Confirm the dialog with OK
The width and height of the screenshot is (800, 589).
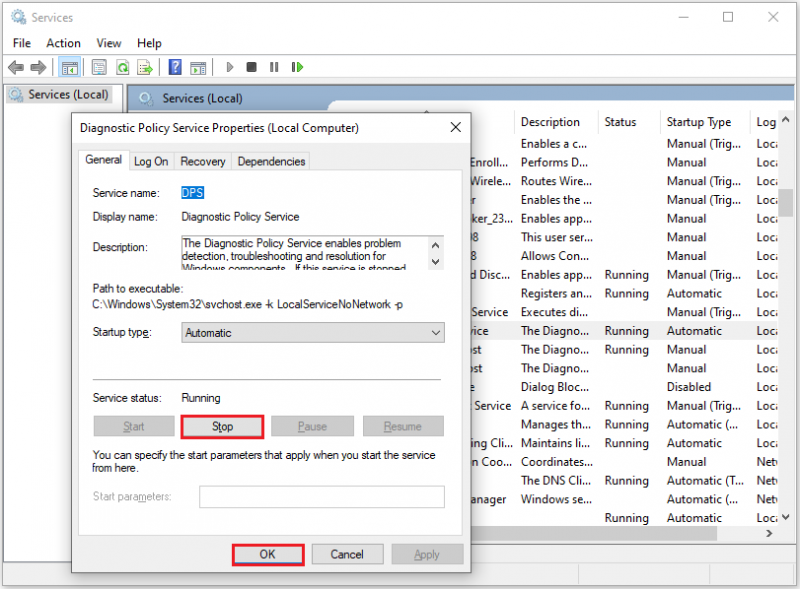(268, 555)
